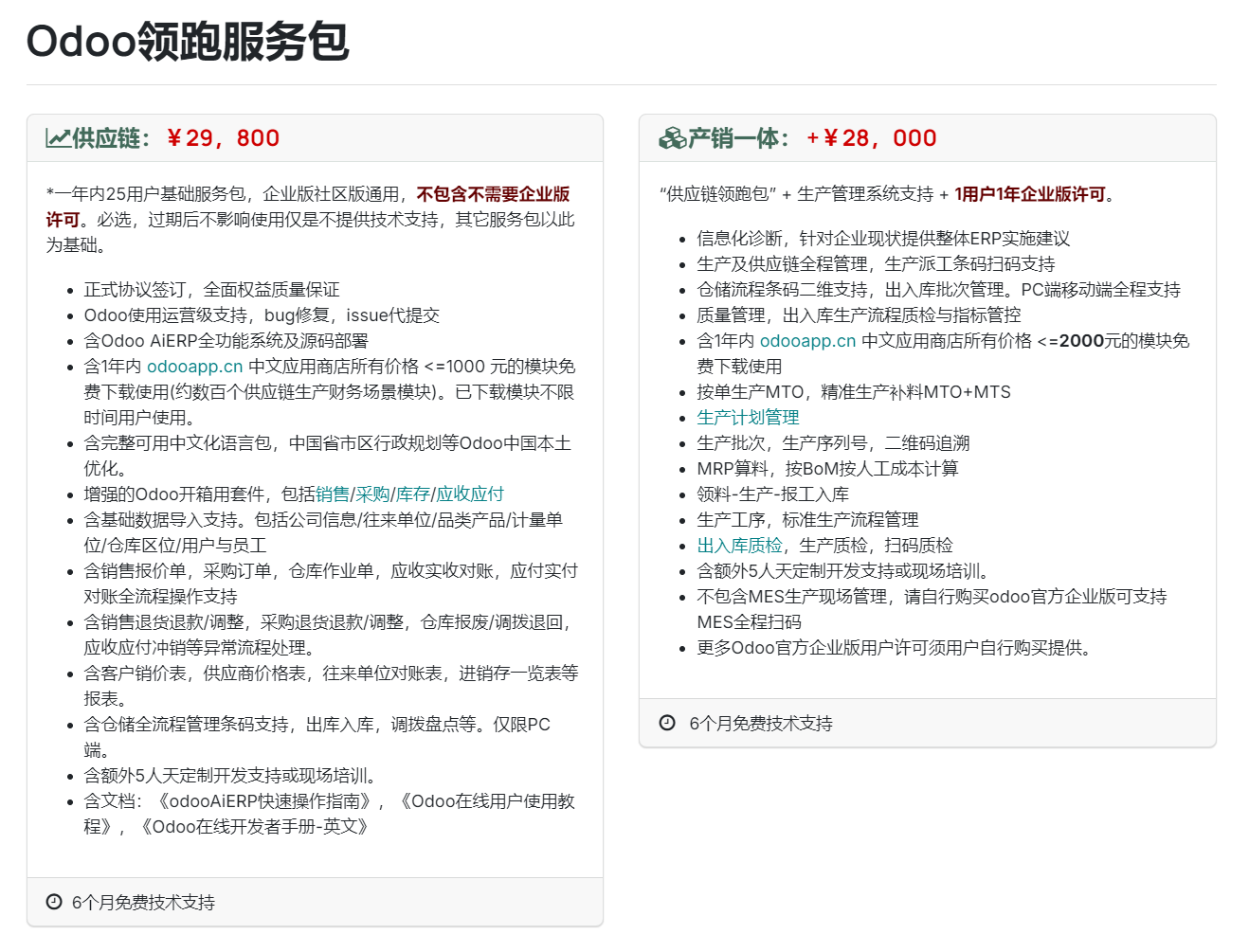
Task: Open the 生产计划管理 link
Action: tap(748, 418)
